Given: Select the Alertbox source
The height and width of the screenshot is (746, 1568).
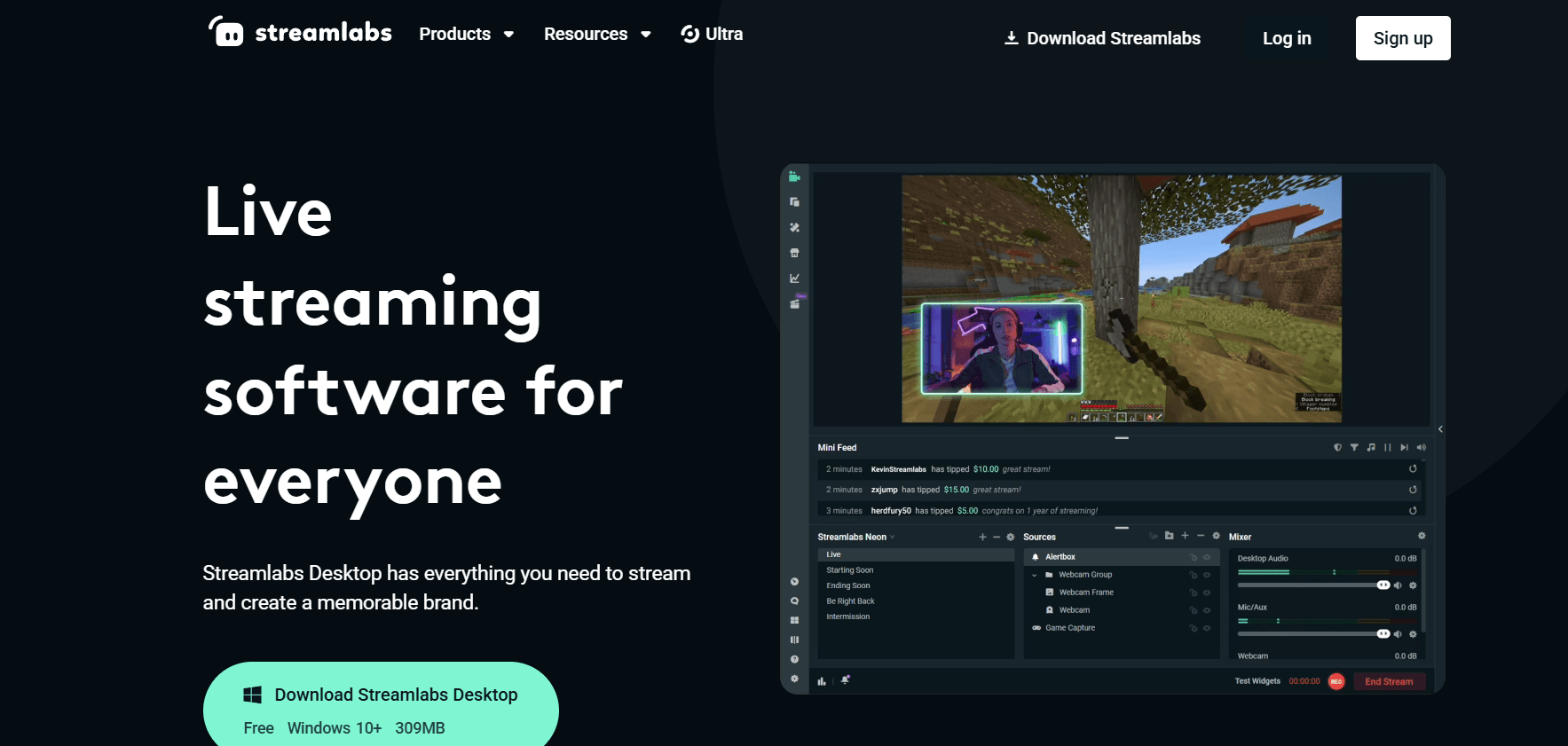Looking at the screenshot, I should click(x=1122, y=557).
